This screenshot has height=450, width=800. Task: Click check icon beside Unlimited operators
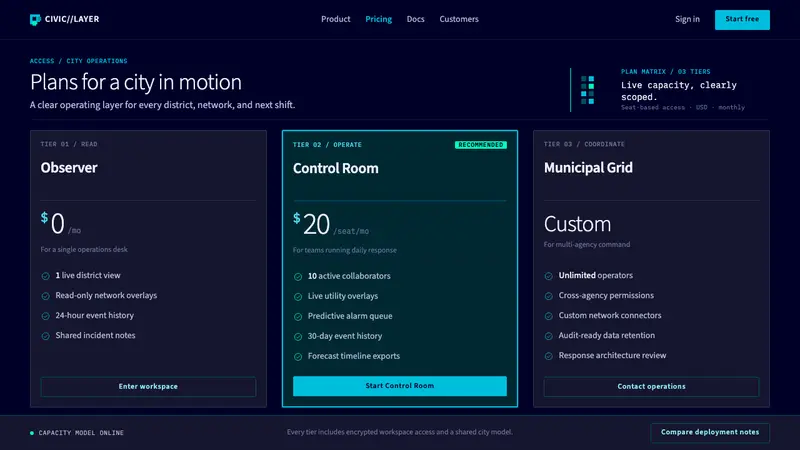[x=548, y=276]
